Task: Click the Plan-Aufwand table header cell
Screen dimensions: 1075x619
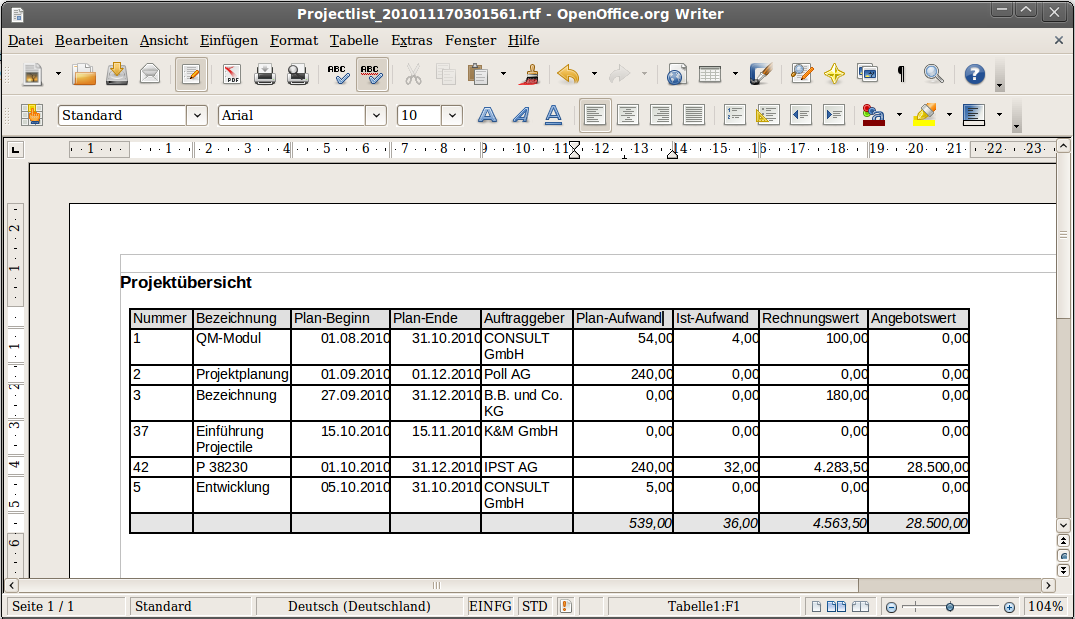Action: 620,319
